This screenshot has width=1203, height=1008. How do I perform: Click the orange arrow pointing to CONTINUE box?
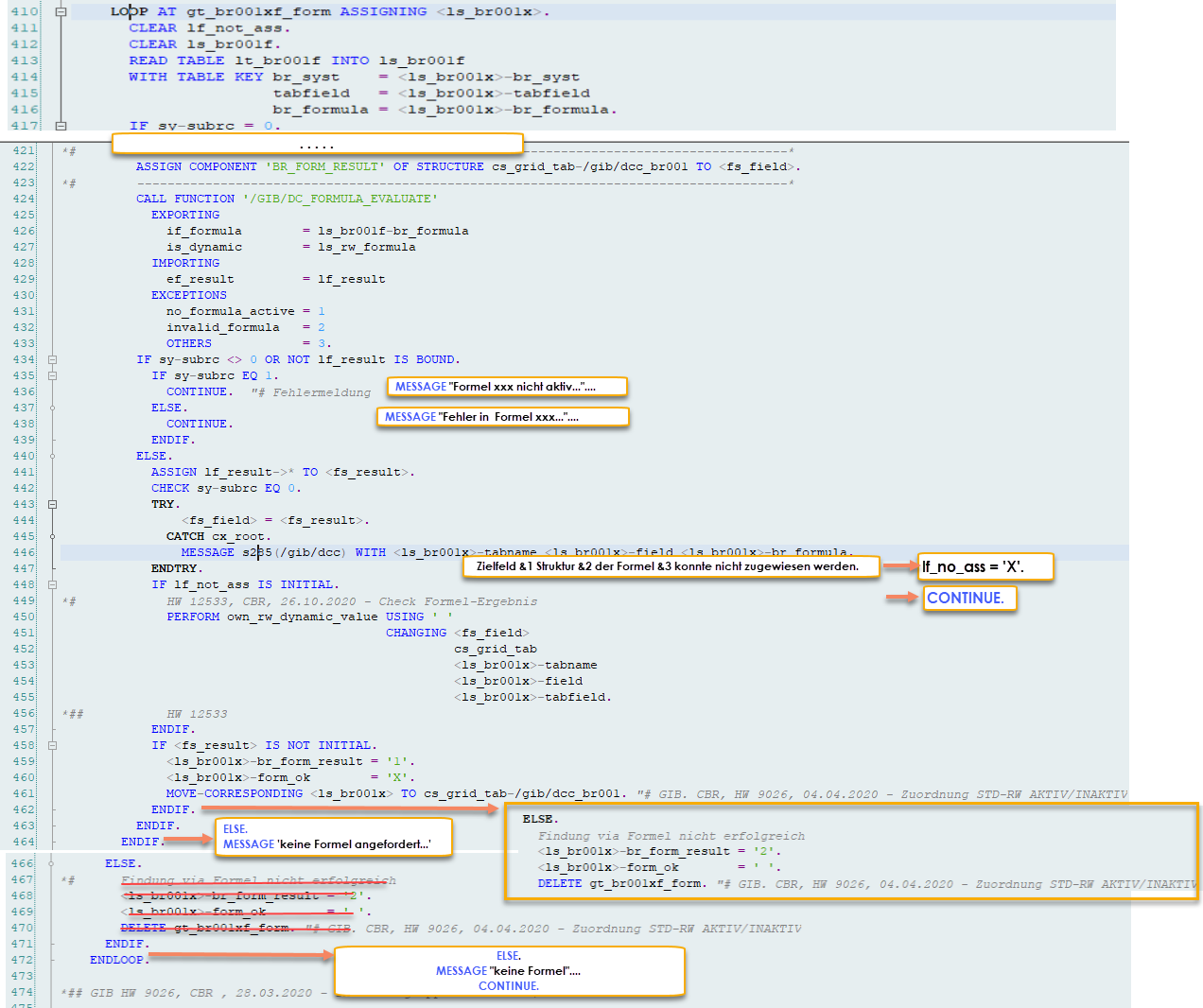coord(901,598)
